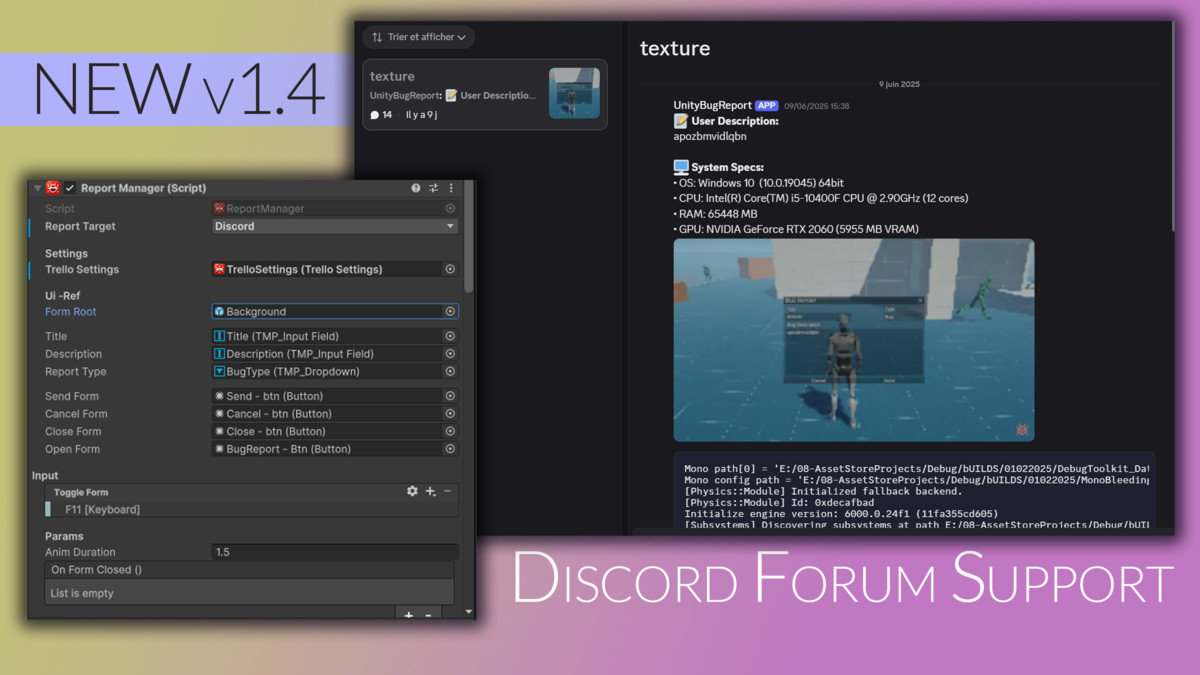1200x675 pixels.
Task: Click the object picker for Description field
Action: 450,354
